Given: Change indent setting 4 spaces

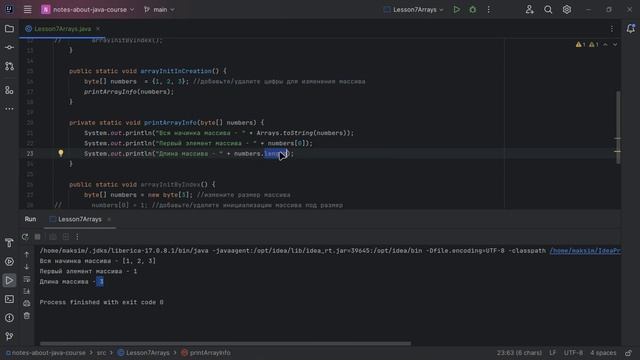Looking at the screenshot, I should (x=603, y=353).
